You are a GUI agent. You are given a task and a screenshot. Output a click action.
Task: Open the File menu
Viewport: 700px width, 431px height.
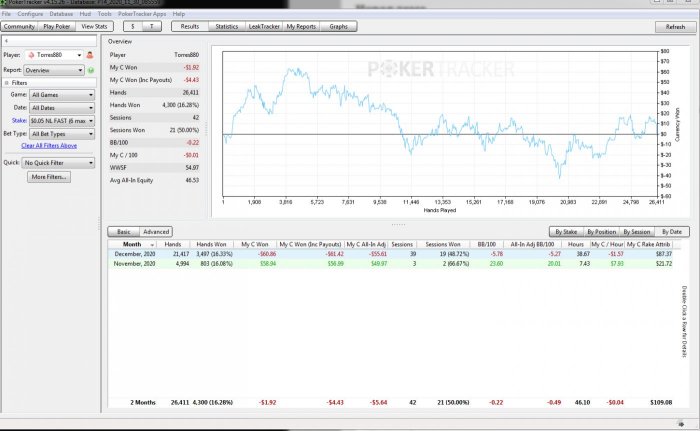[6, 14]
